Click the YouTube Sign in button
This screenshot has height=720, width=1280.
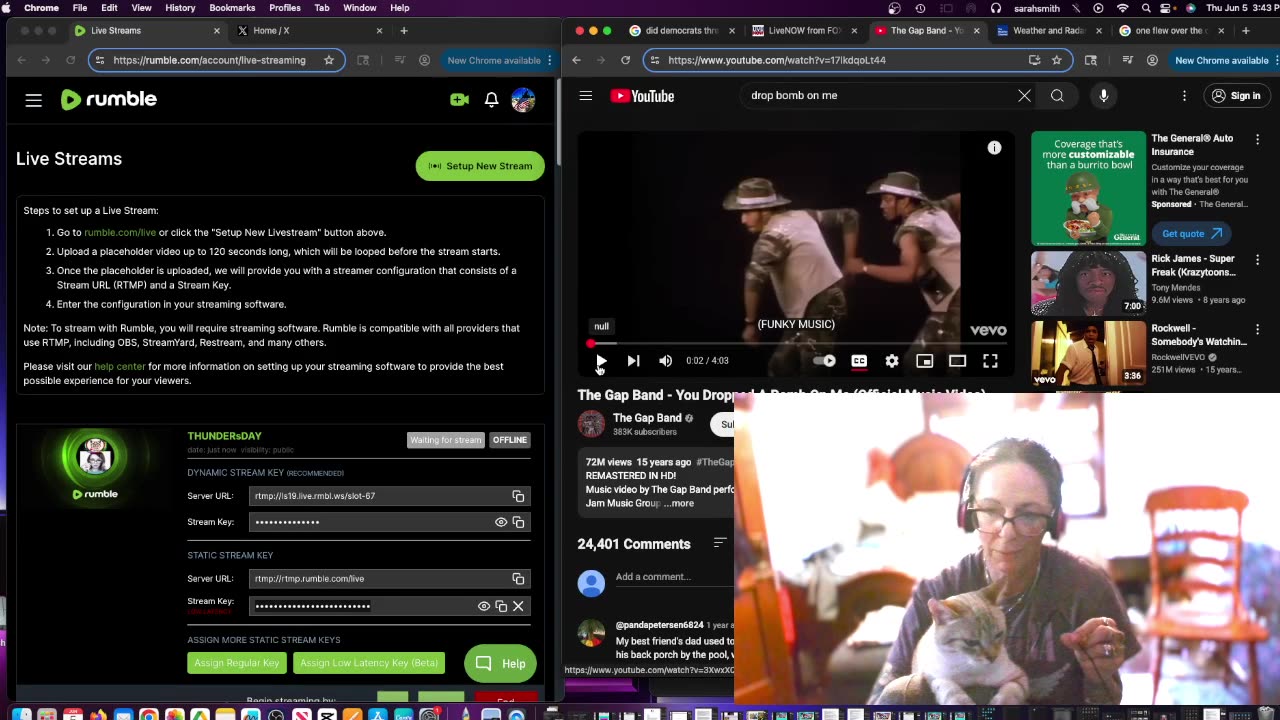tap(1235, 96)
